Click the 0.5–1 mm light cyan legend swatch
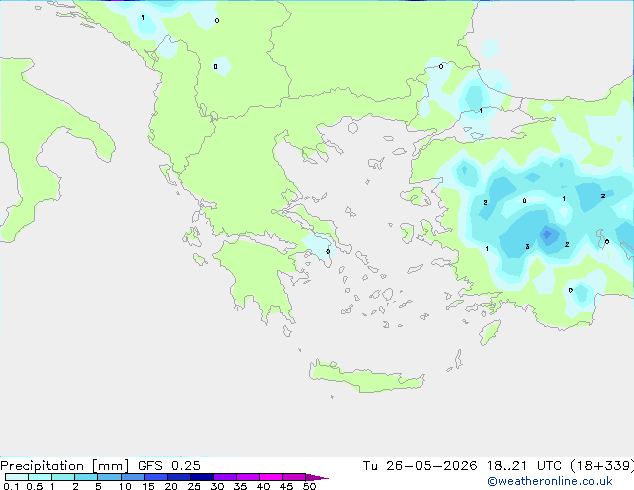 click(40, 477)
